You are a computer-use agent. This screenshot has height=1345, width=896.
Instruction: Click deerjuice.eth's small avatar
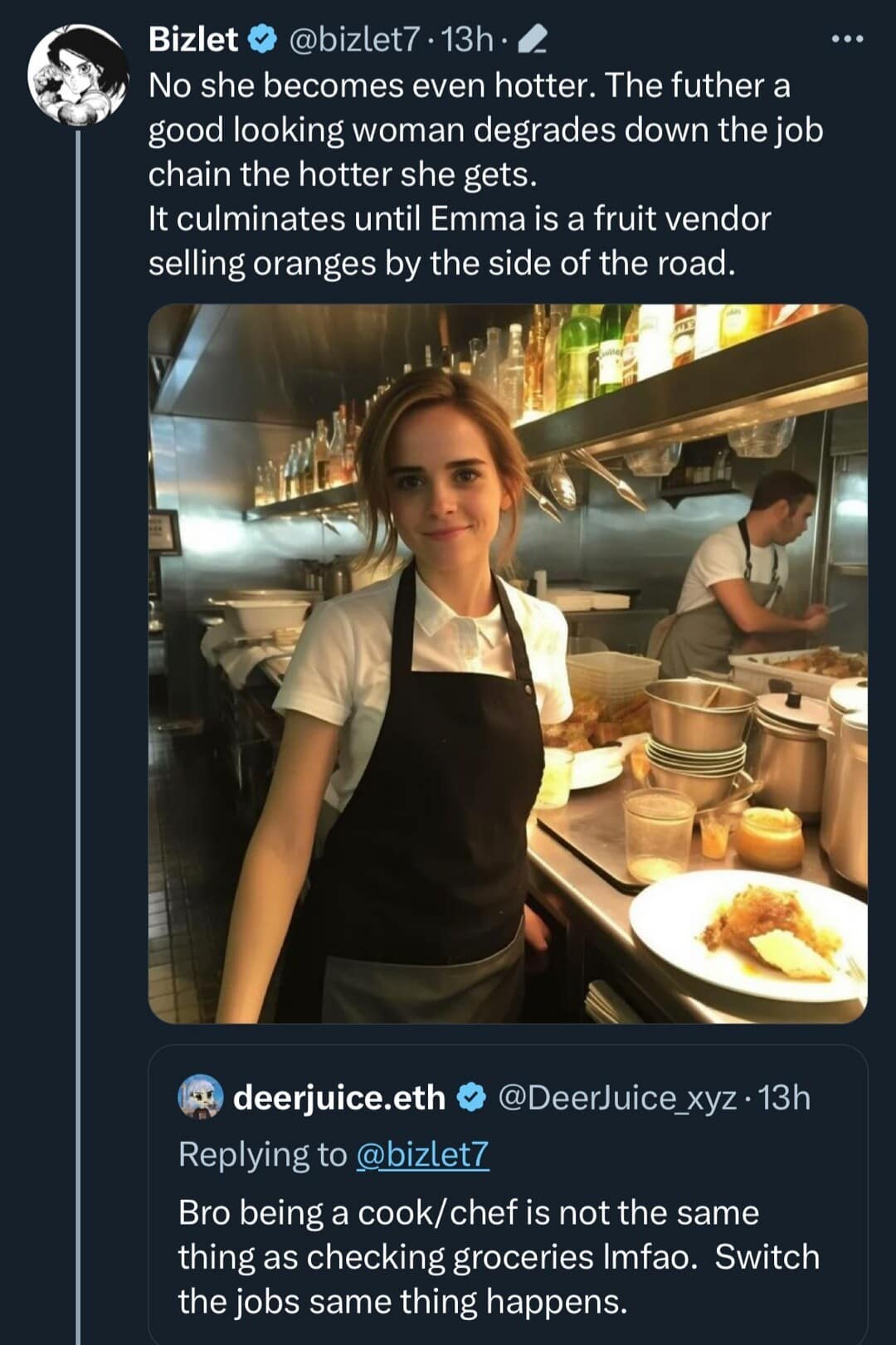201,1097
